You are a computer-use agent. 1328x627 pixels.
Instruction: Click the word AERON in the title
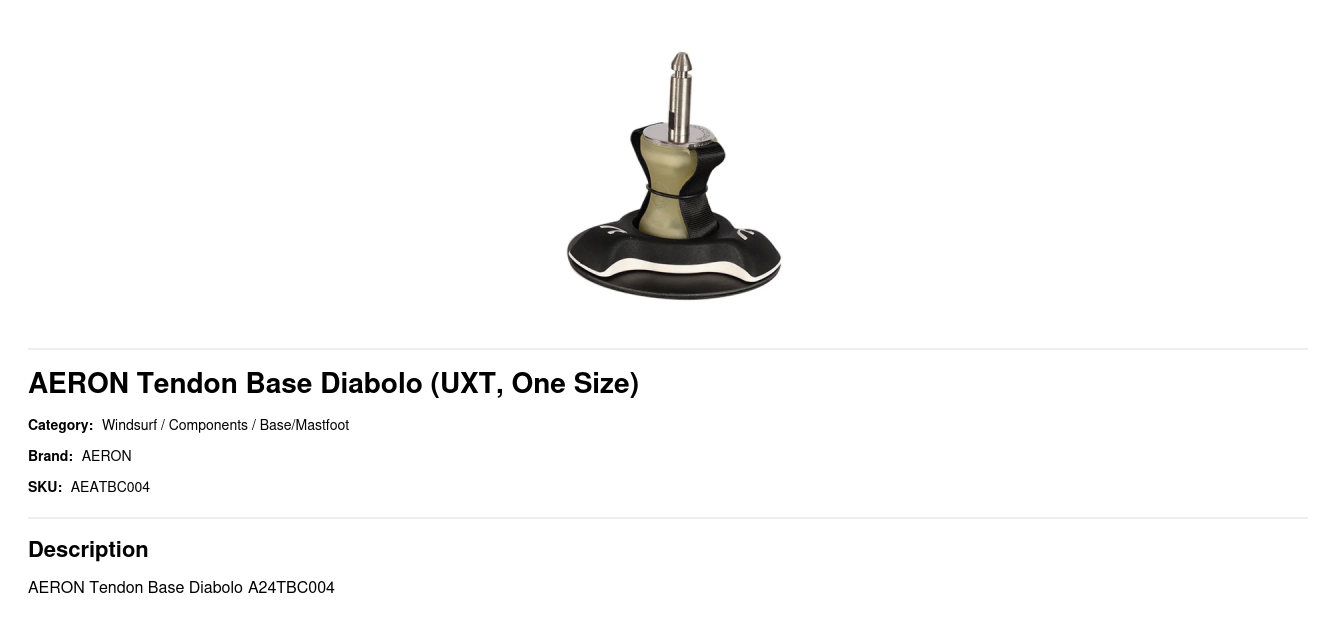[x=79, y=384]
